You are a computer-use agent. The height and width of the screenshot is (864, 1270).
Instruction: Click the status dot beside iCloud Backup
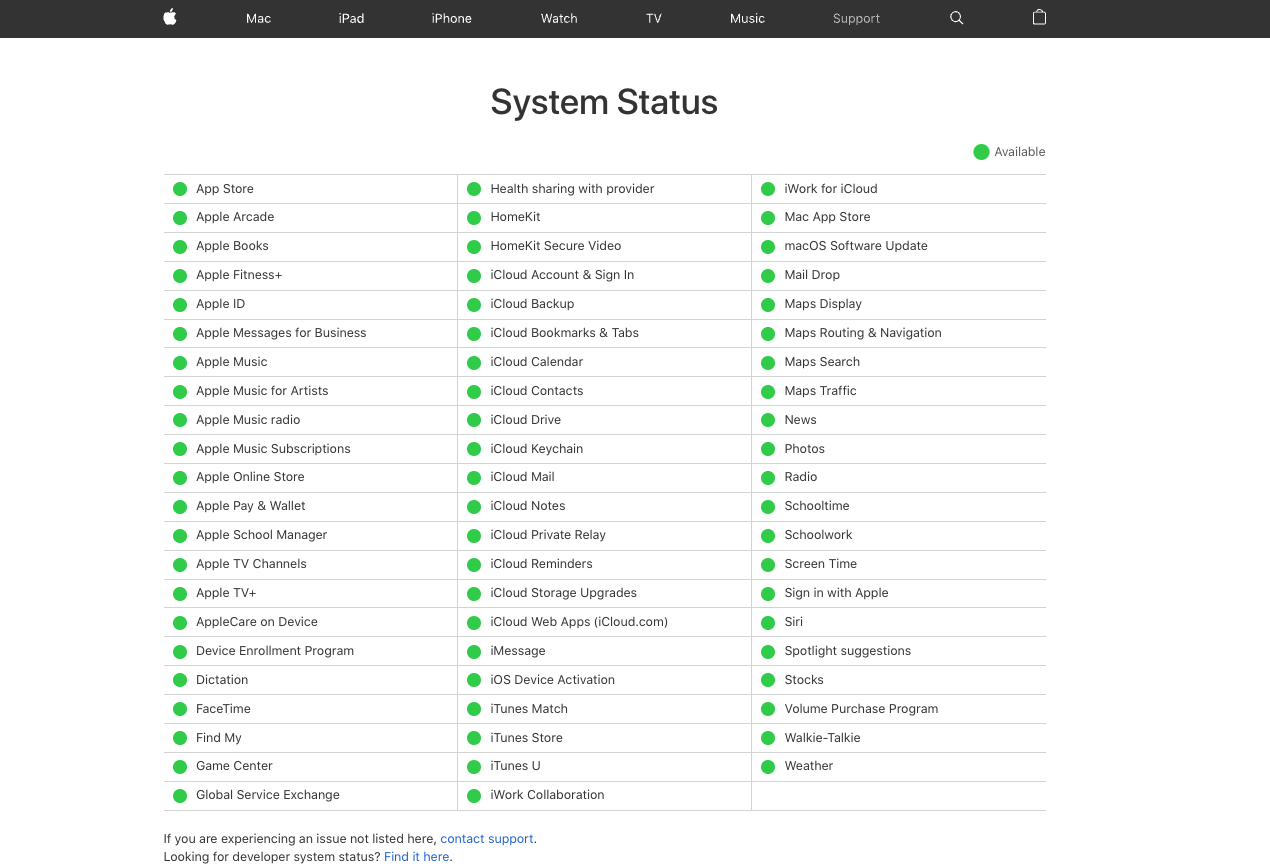[474, 305]
